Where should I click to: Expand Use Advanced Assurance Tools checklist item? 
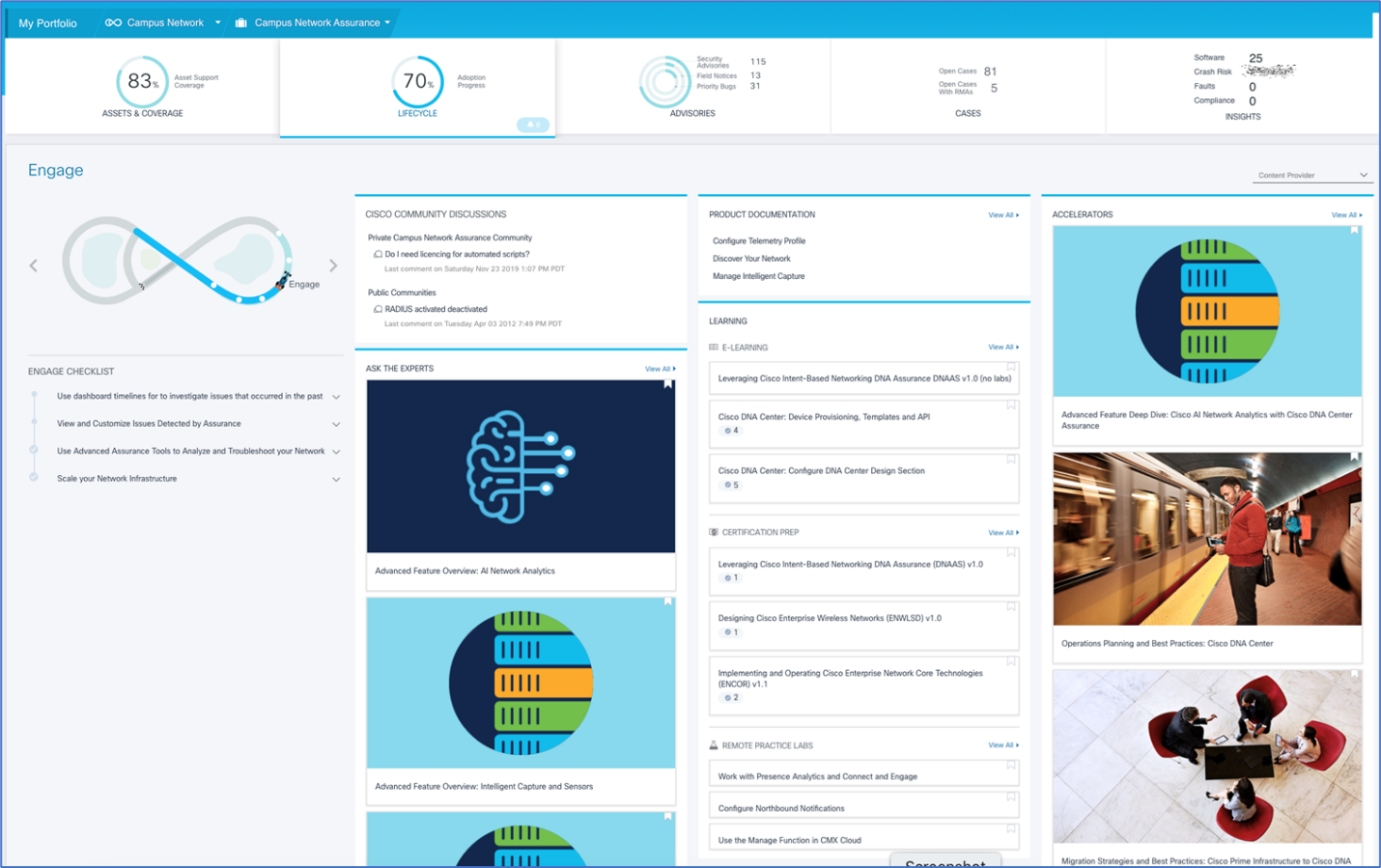tap(336, 452)
